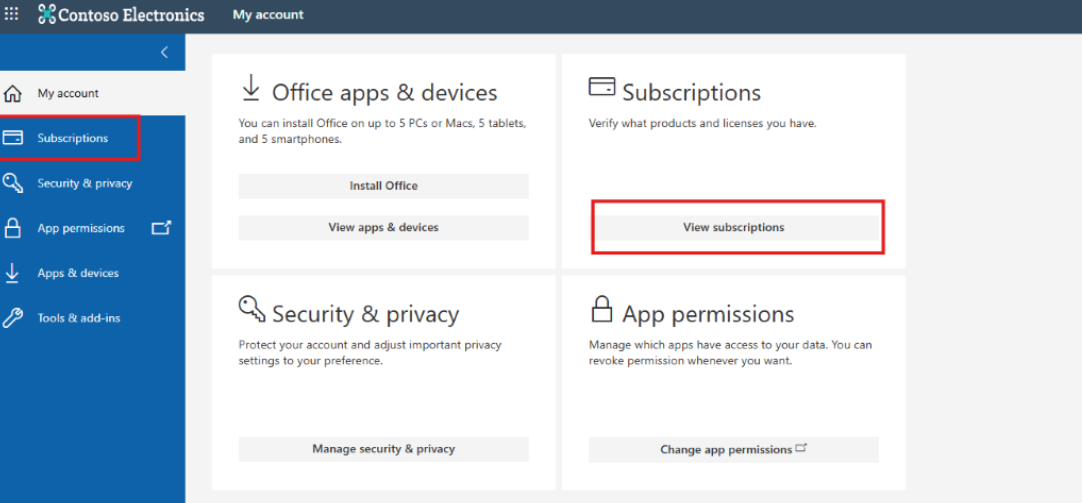1082x503 pixels.
Task: Open the app launcher waffle icon
Action: coord(12,14)
